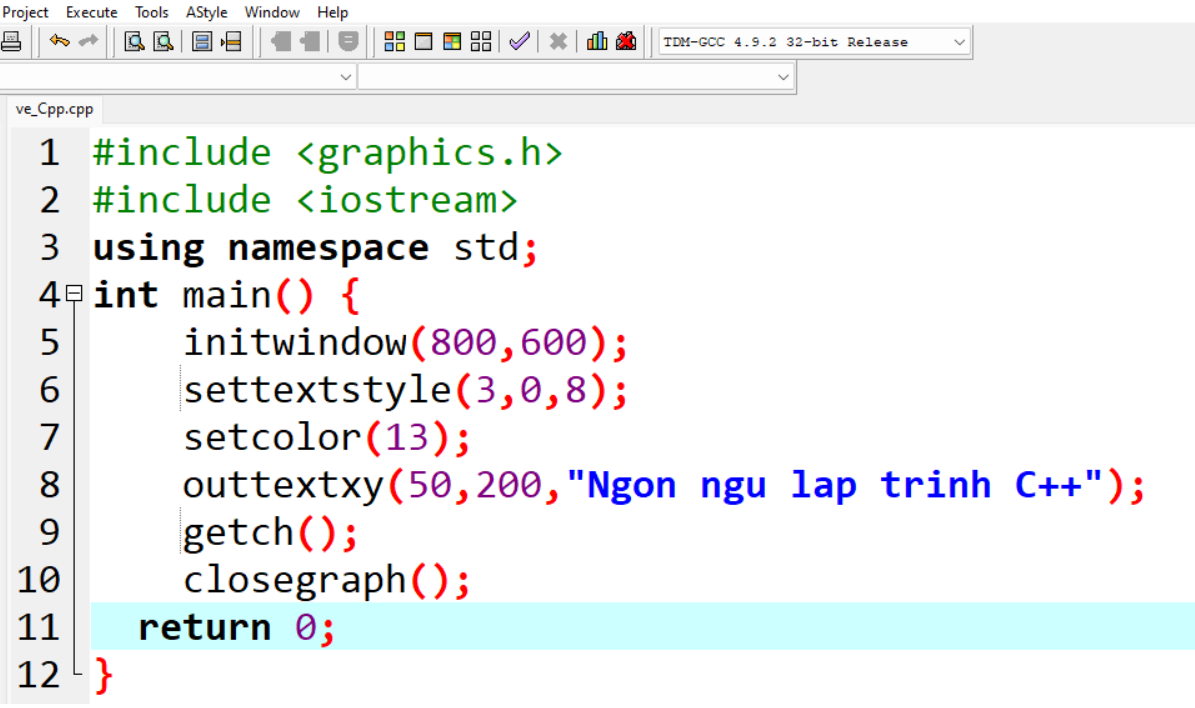
Task: Open the Help menu
Action: [x=332, y=12]
